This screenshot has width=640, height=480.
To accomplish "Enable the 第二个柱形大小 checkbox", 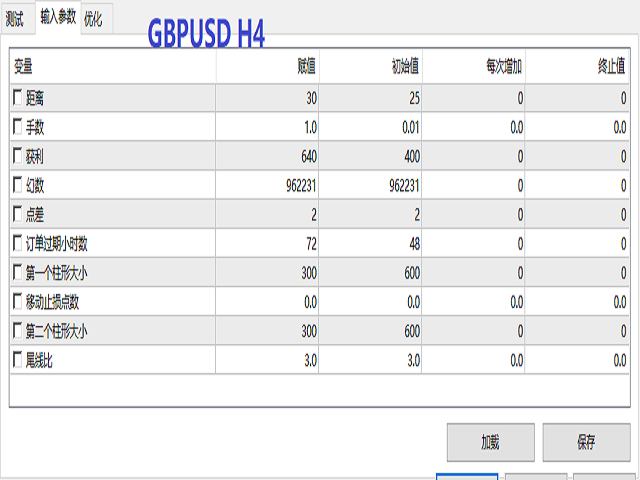I will (x=18, y=331).
